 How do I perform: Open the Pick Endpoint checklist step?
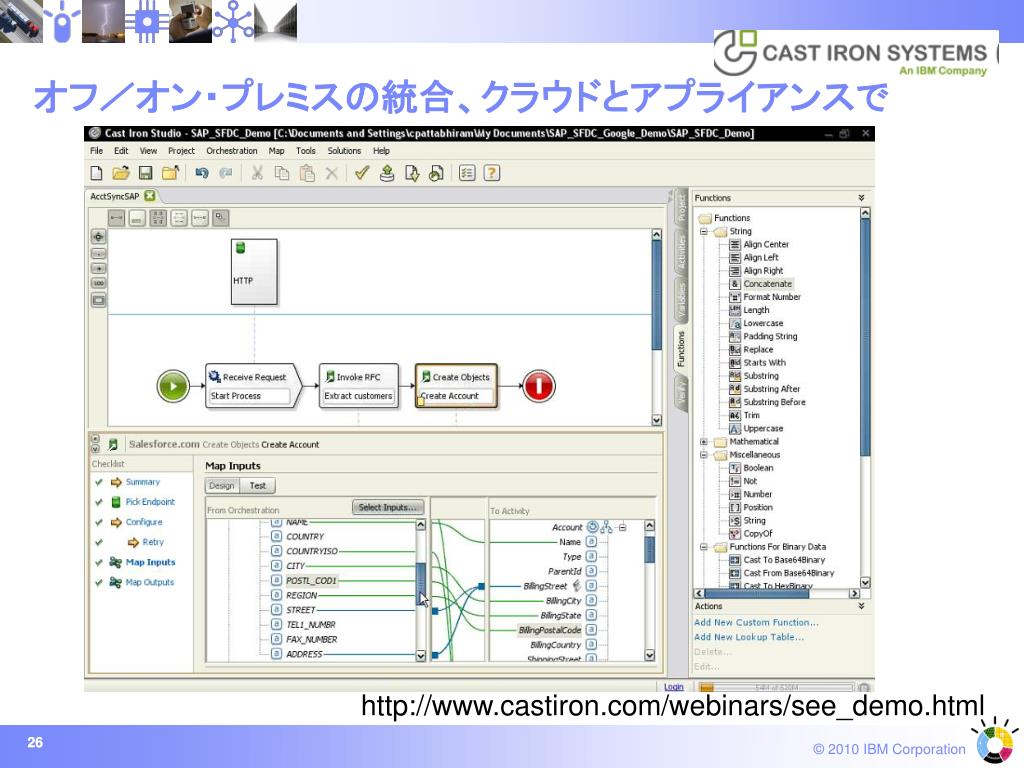pyautogui.click(x=150, y=502)
